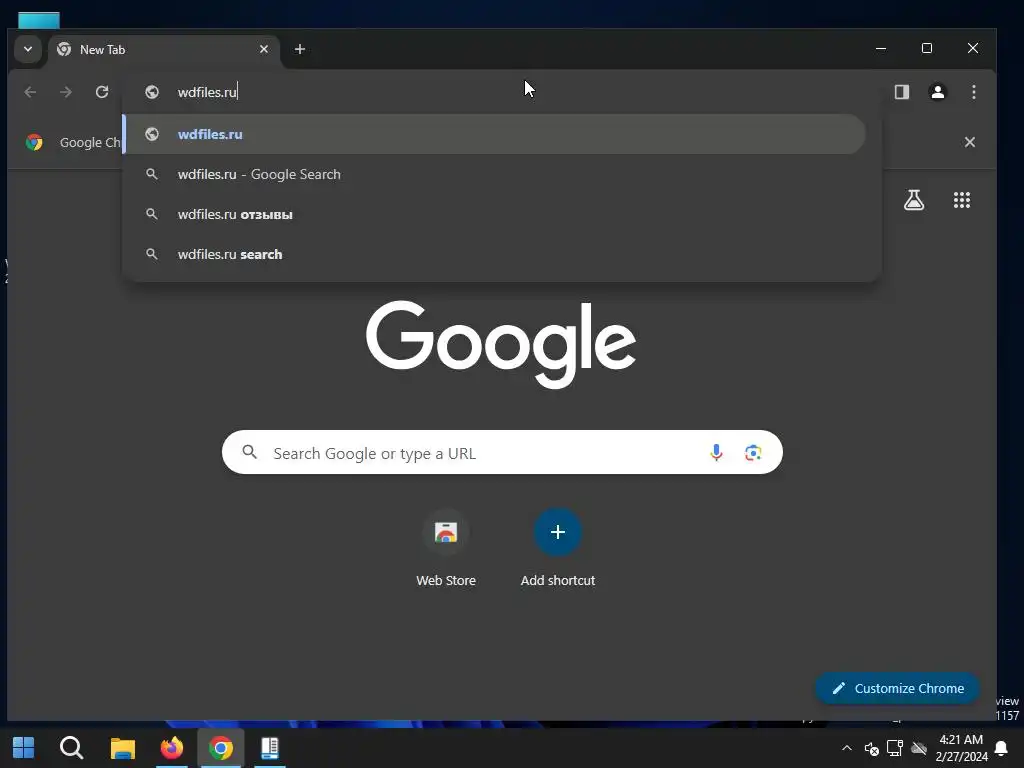Choose wdfiles.ru - Google Search suggestion
This screenshot has height=768, width=1024.
coord(494,174)
